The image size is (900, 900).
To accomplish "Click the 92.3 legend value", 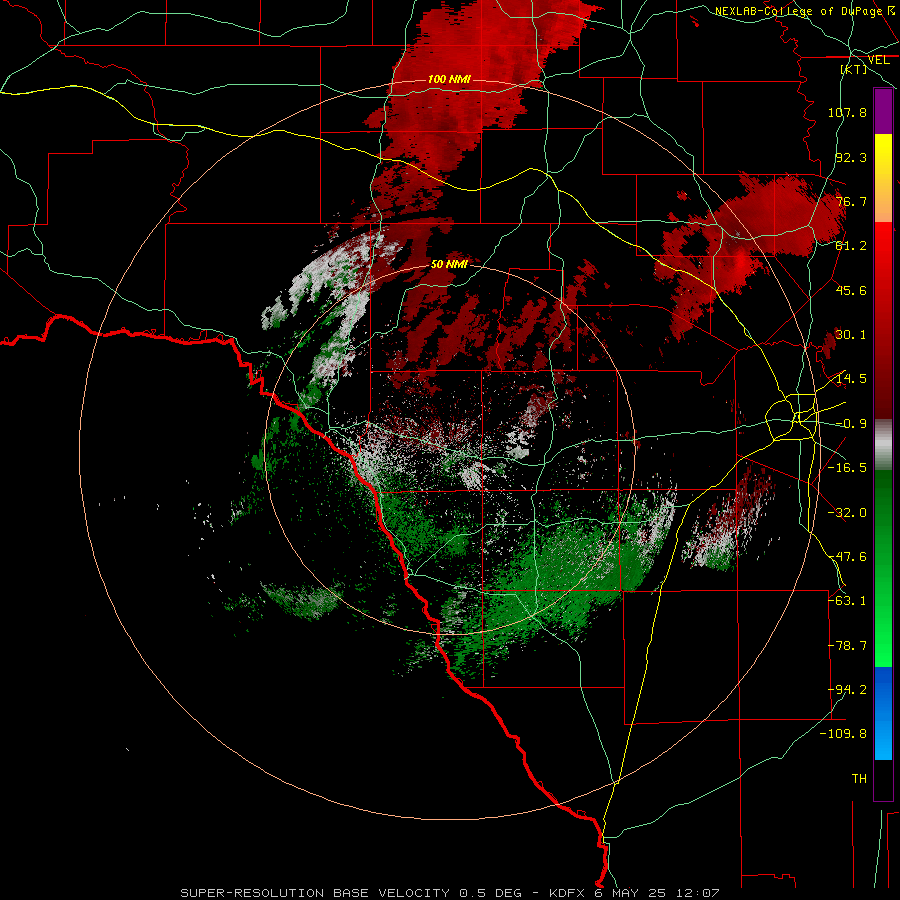I will pos(851,157).
